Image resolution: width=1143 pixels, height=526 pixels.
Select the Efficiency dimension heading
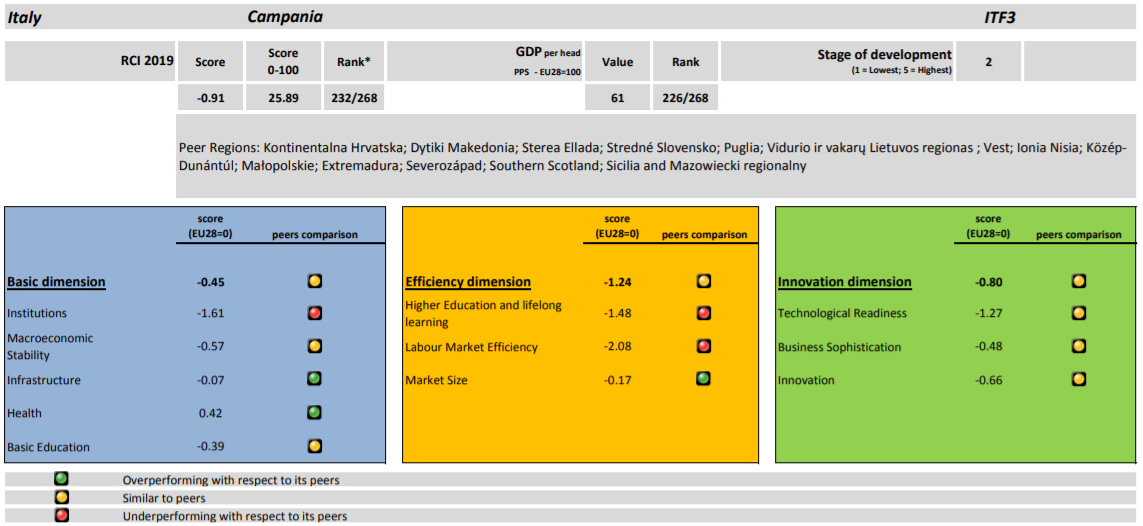coord(467,282)
